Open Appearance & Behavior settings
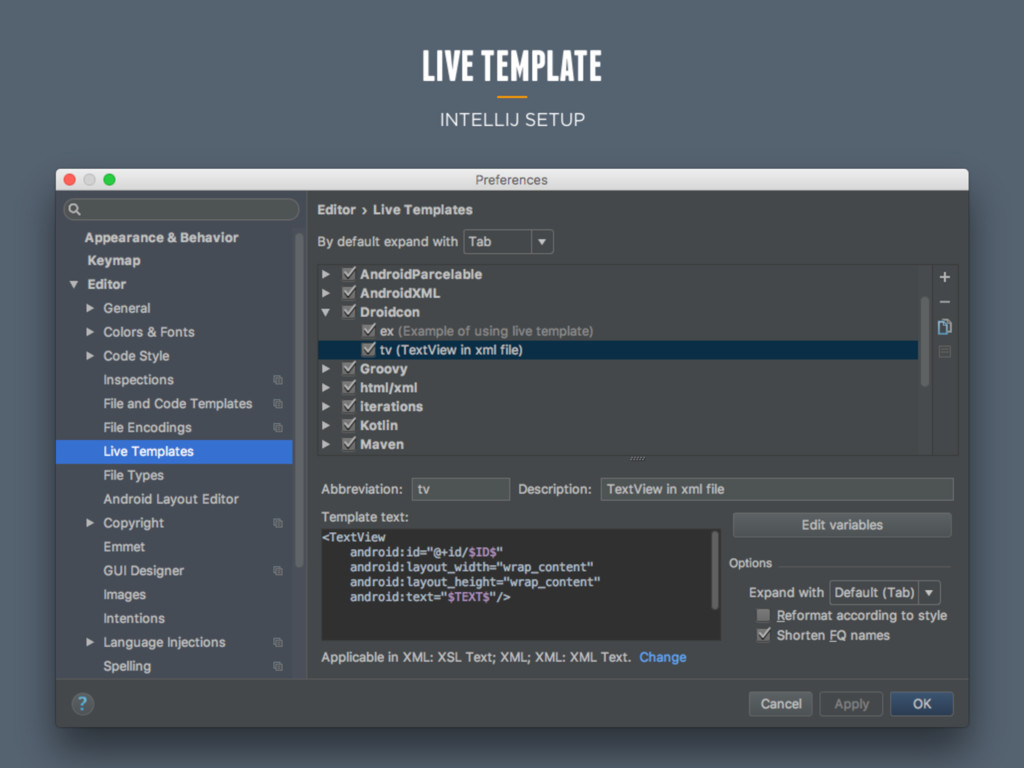 point(161,238)
